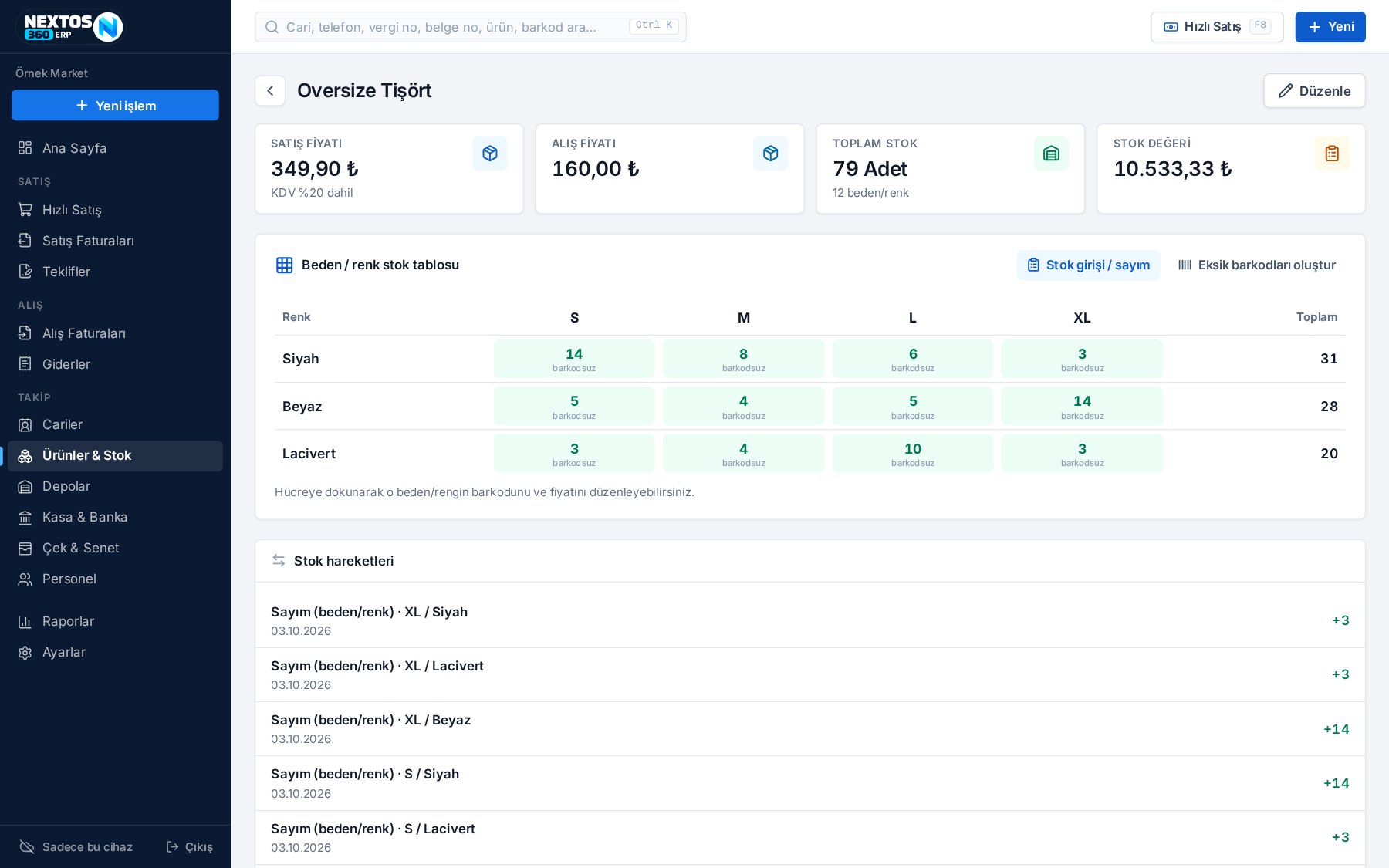Open Raporlar from the sidebar

tap(116, 621)
